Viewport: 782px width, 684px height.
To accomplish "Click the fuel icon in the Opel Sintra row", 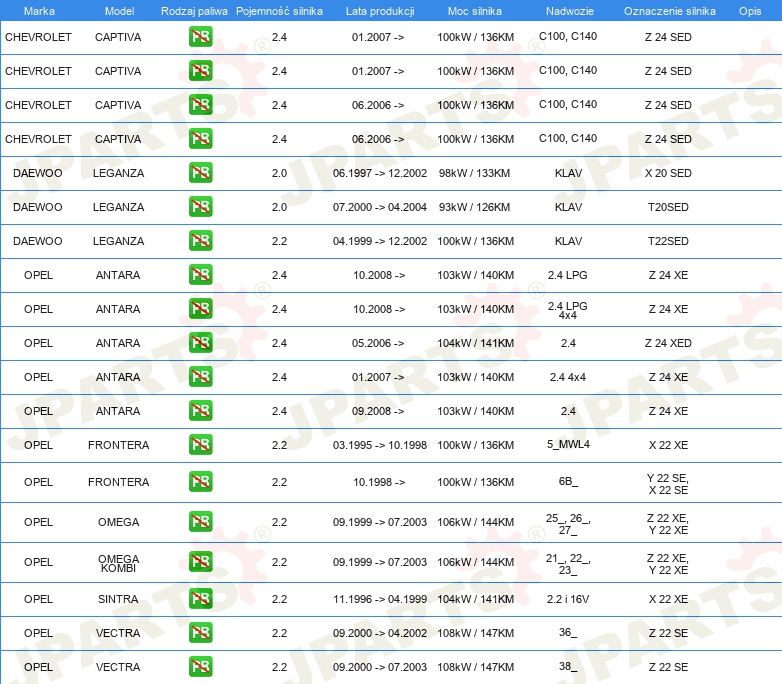I will point(200,599).
